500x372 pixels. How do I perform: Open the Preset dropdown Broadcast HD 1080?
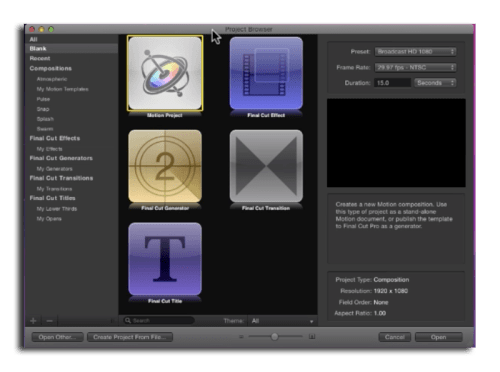415,52
